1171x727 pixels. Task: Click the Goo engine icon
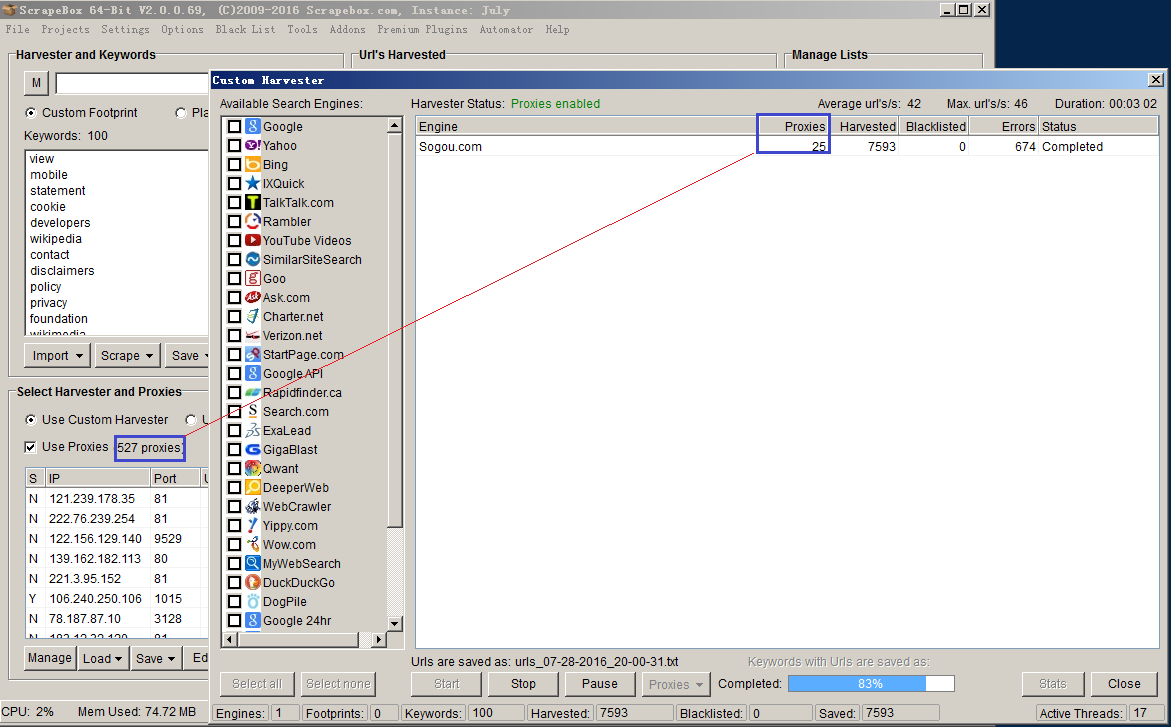(x=253, y=278)
